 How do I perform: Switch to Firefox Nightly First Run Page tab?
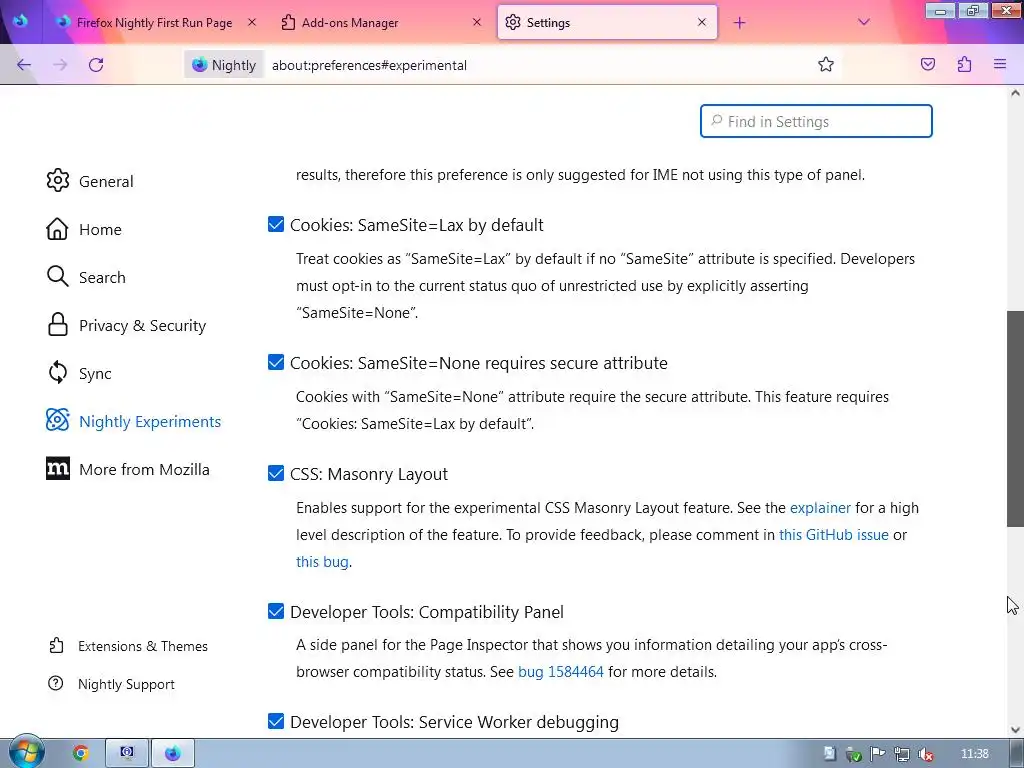155,22
